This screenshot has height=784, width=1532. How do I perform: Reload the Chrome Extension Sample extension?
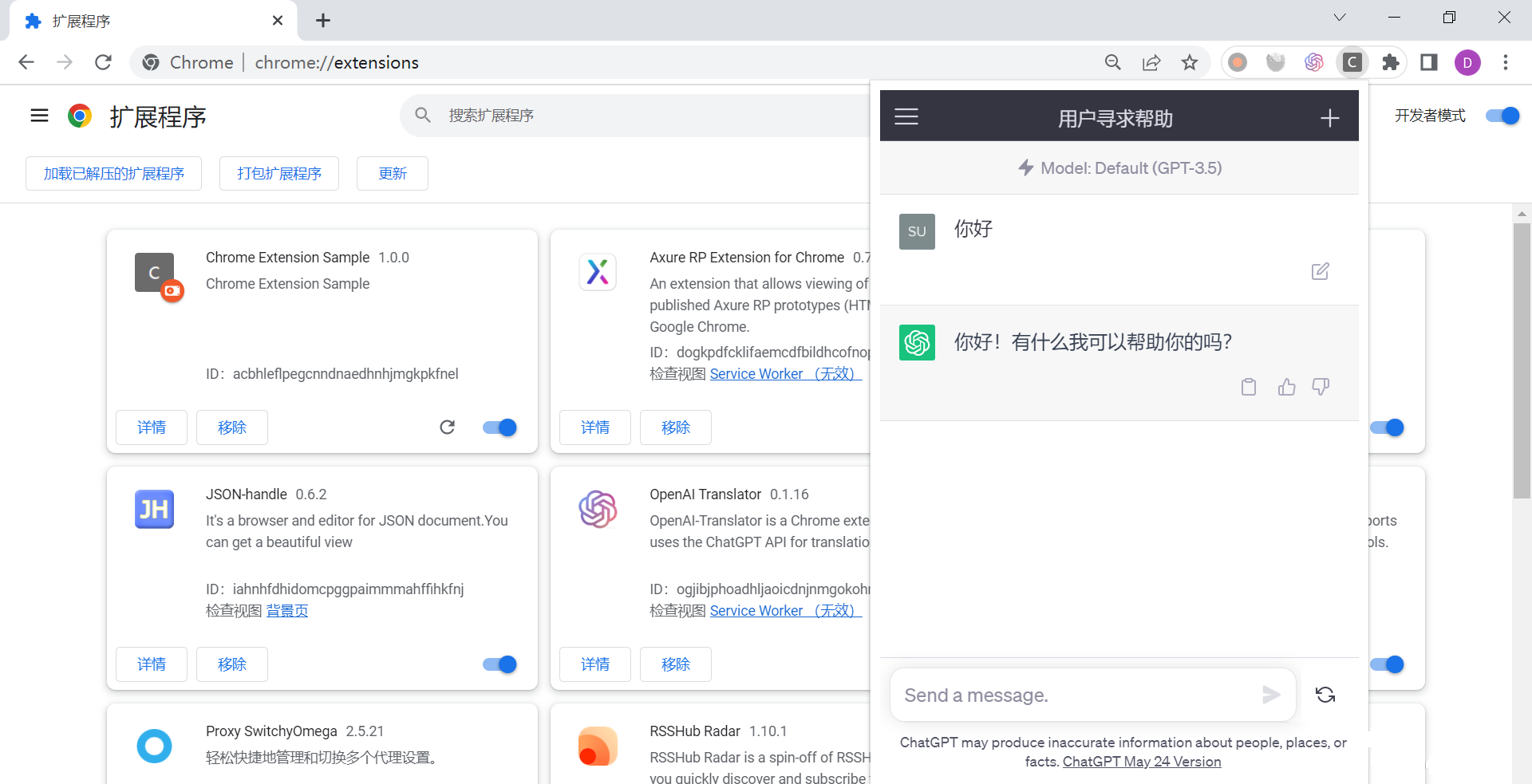(x=448, y=427)
